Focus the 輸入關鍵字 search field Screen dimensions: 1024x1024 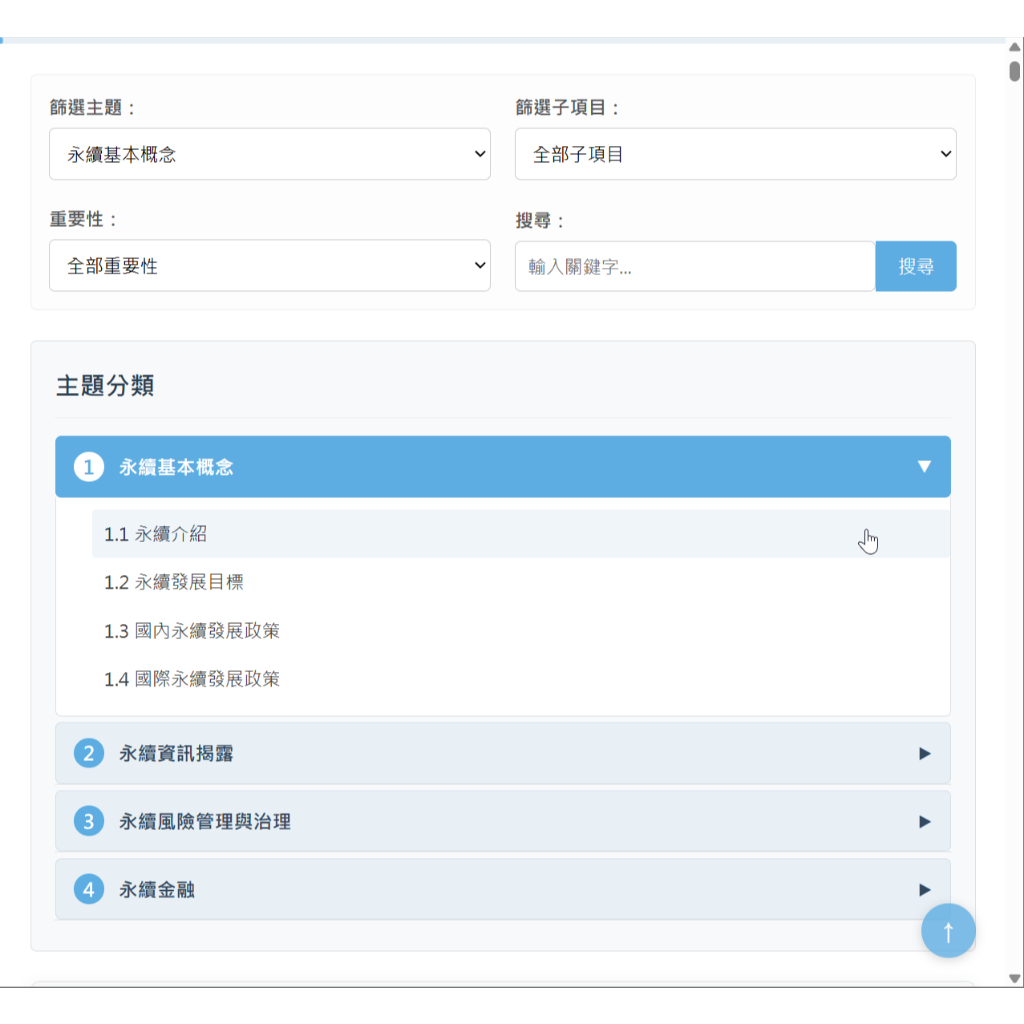[694, 267]
